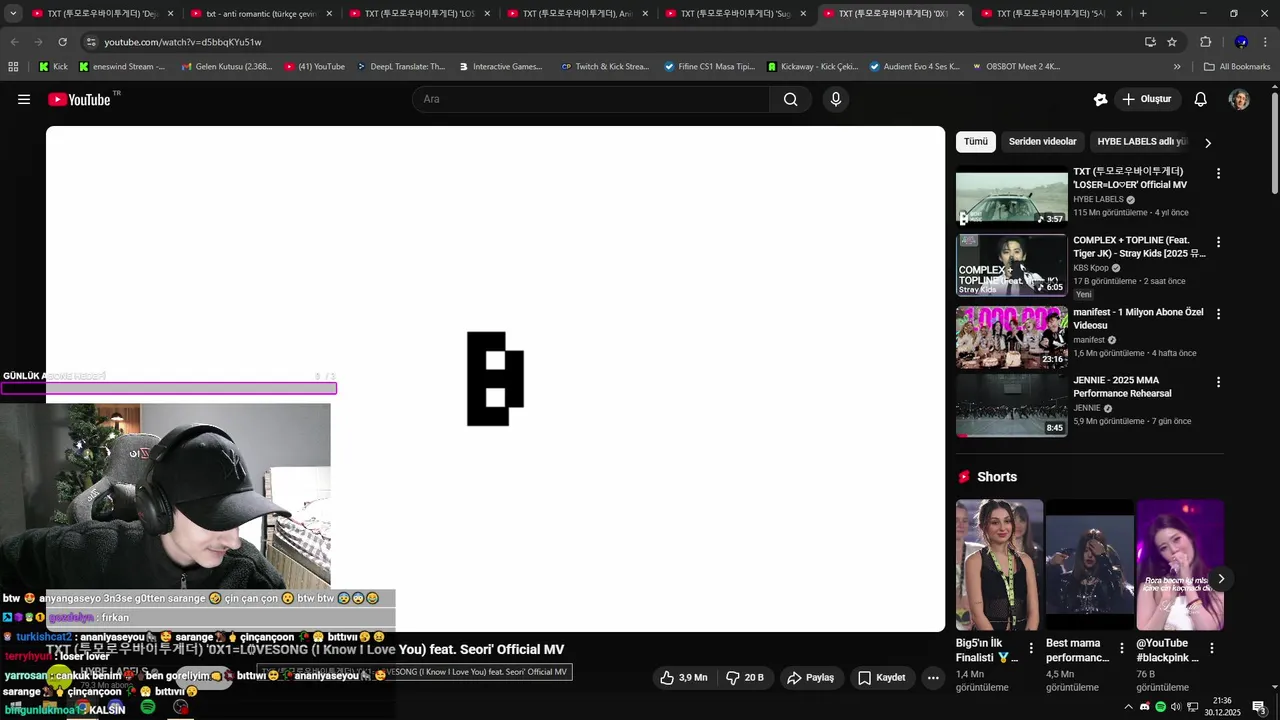Click the browser address bar URL

pyautogui.click(x=183, y=42)
